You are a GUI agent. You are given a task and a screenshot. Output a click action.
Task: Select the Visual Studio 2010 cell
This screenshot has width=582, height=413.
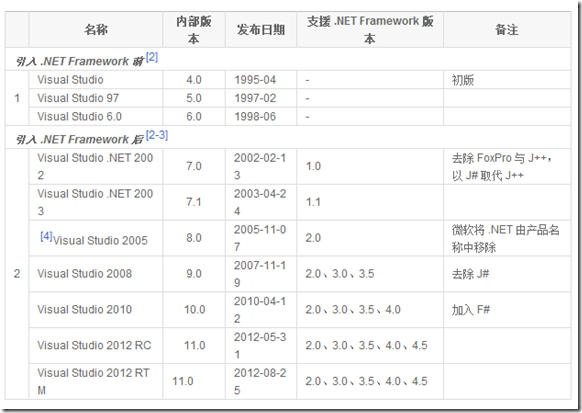pyautogui.click(x=96, y=309)
